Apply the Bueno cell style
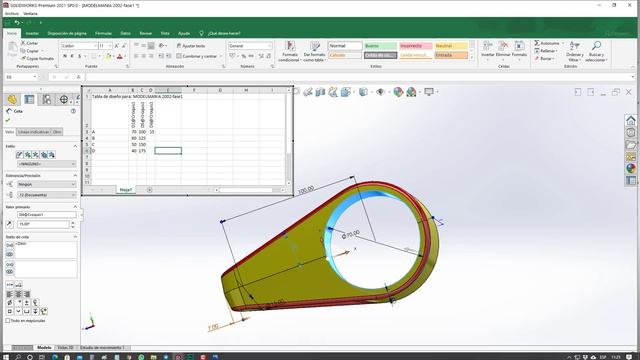640x360 pixels. [380, 46]
